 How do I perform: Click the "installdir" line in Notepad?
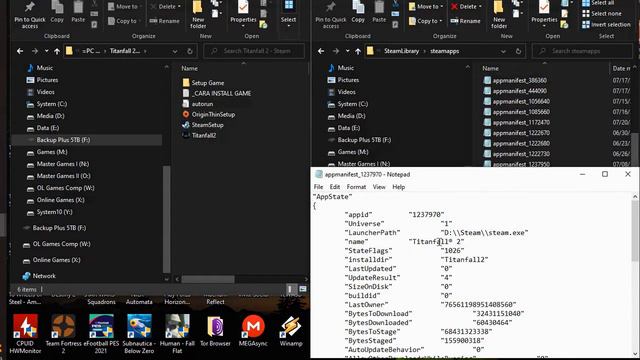click(416, 260)
